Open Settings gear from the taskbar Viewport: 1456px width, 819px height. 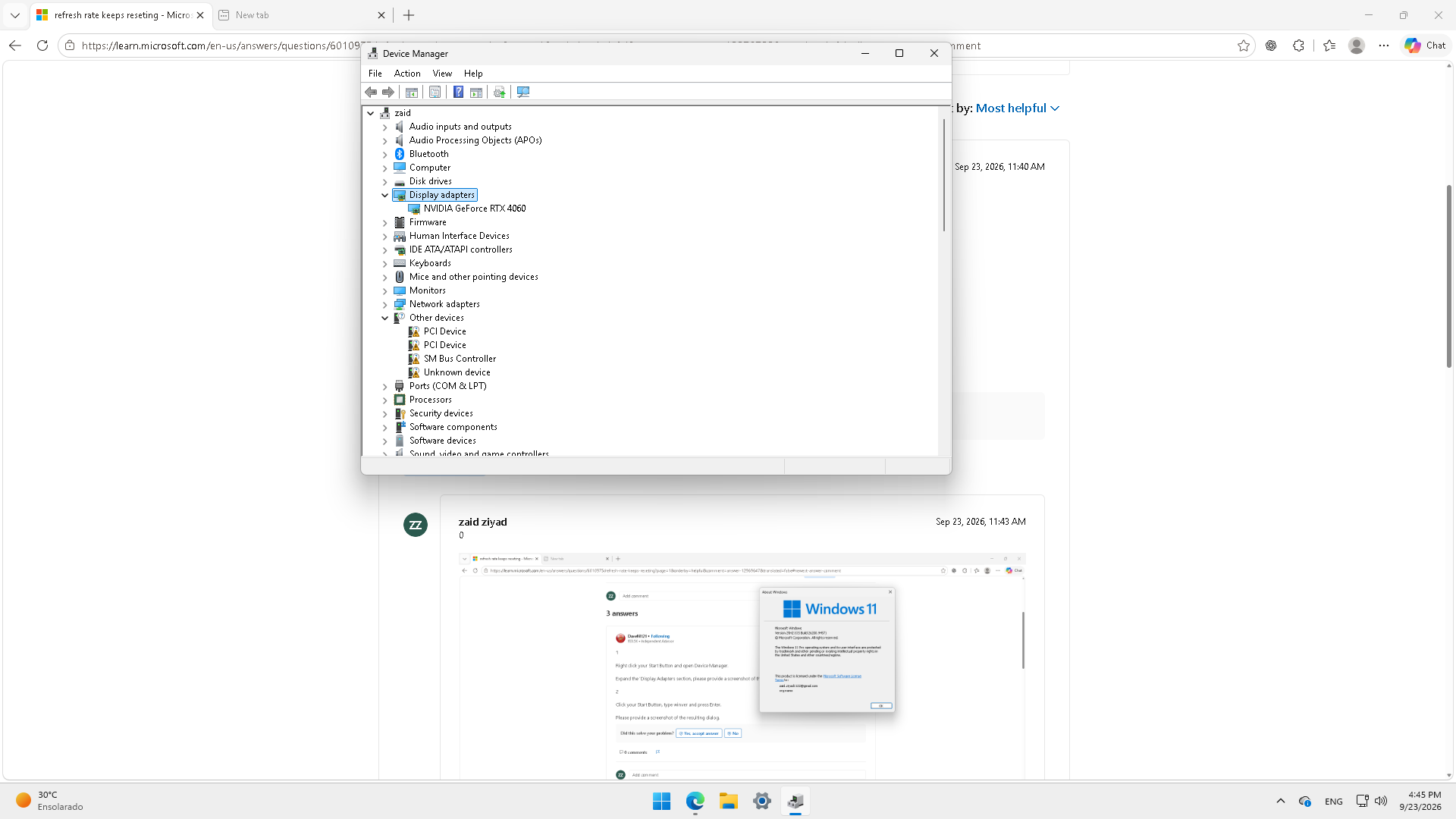pyautogui.click(x=762, y=801)
